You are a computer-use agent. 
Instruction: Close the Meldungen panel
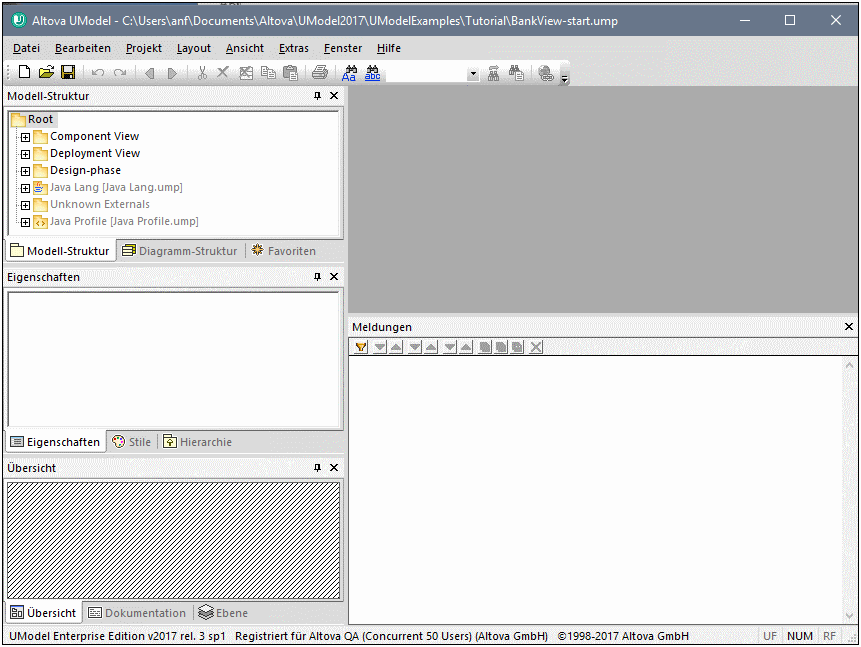(849, 327)
